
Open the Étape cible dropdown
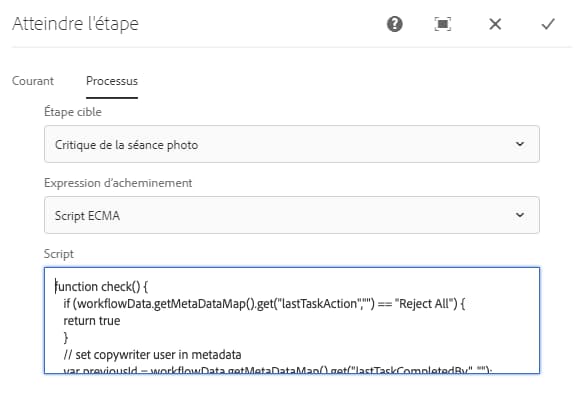292,144
